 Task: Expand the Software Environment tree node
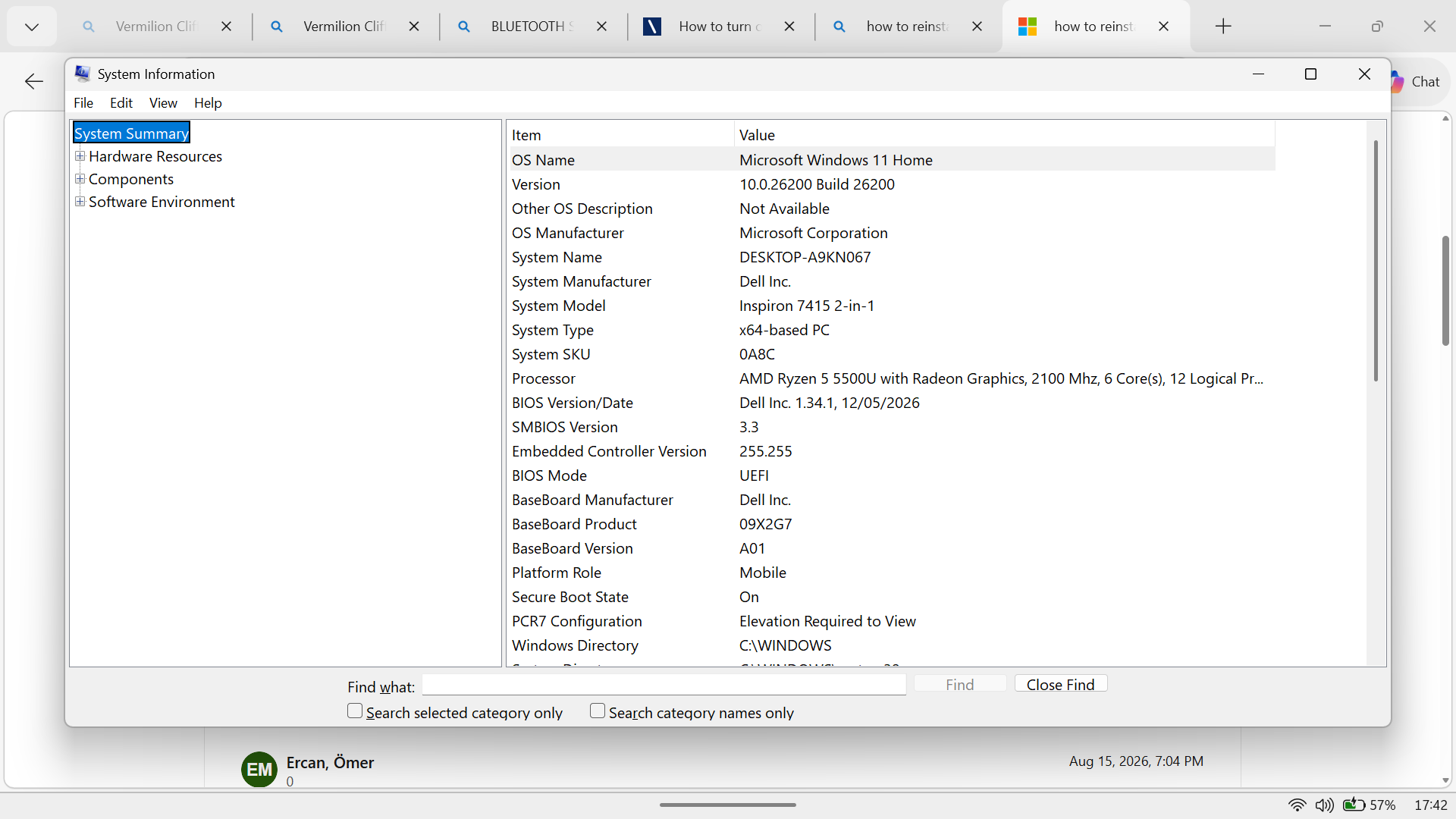(80, 202)
